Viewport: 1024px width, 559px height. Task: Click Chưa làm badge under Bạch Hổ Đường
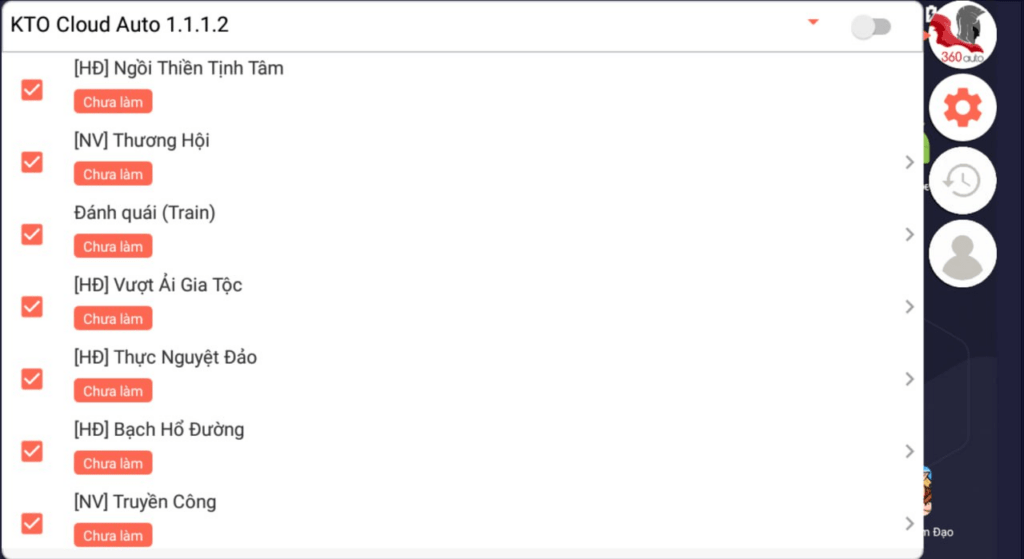click(113, 463)
